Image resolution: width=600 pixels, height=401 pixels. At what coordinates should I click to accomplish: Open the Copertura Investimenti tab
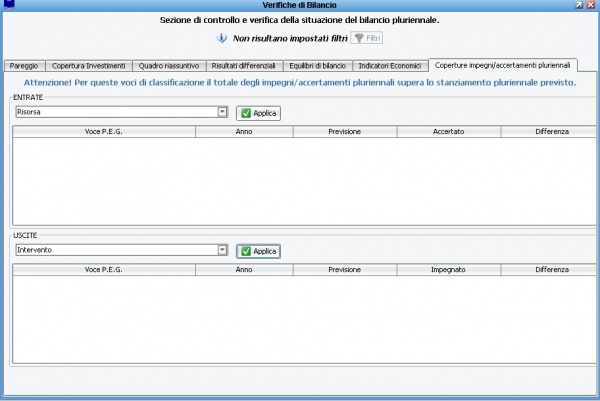(x=89, y=65)
